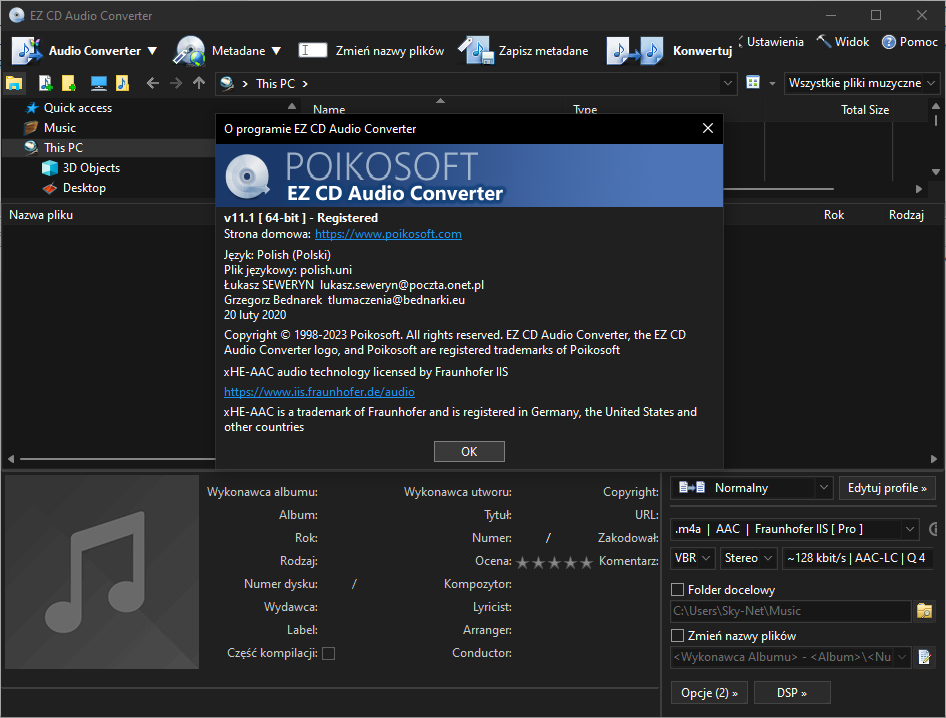This screenshot has width=946, height=718.
Task: Click the add folder icon
Action: tap(69, 83)
